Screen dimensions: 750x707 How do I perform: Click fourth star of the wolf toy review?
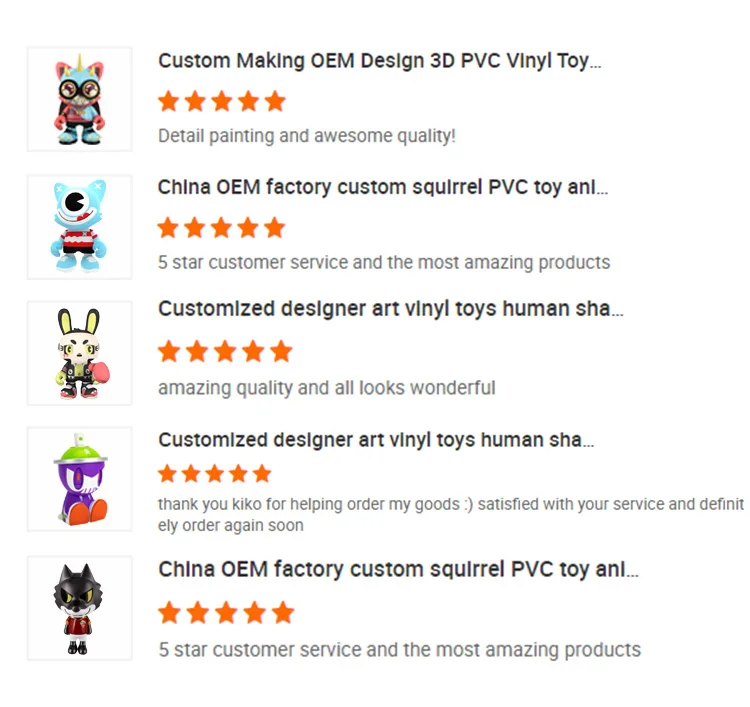pos(255,613)
